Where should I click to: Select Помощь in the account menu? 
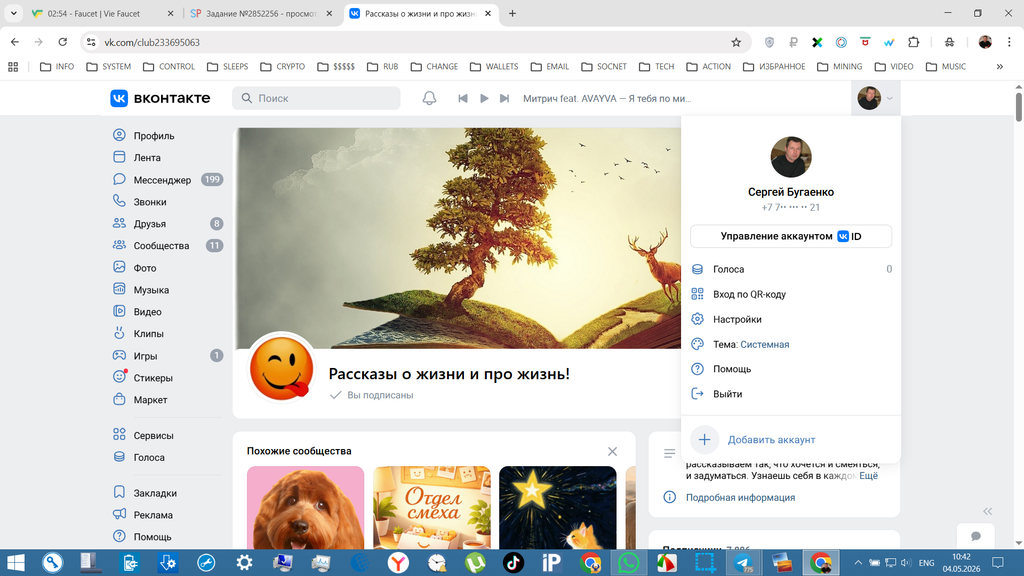click(791, 369)
